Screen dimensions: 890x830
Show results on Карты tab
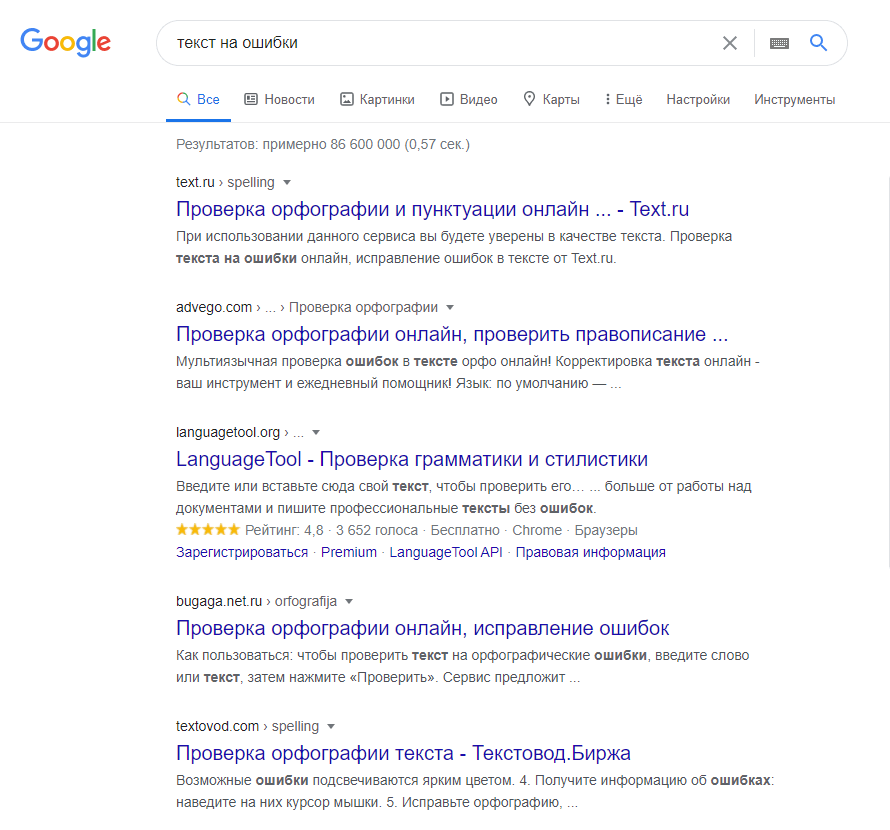tap(551, 99)
